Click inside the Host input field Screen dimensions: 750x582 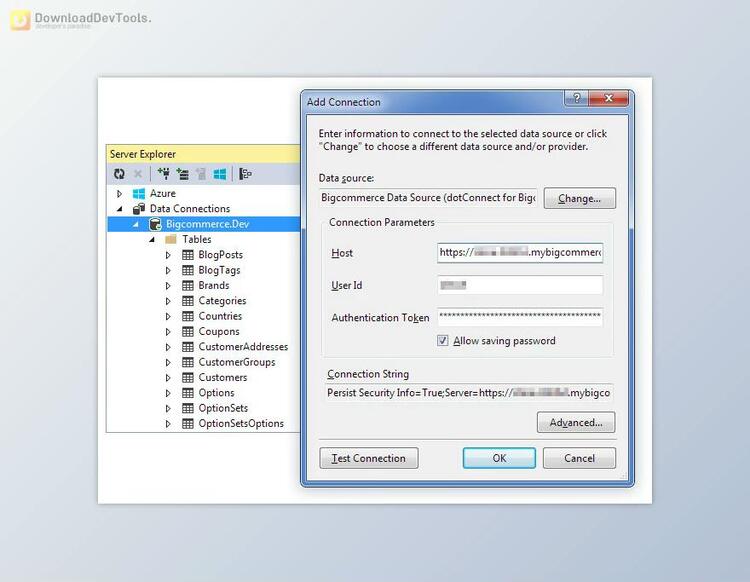point(520,253)
